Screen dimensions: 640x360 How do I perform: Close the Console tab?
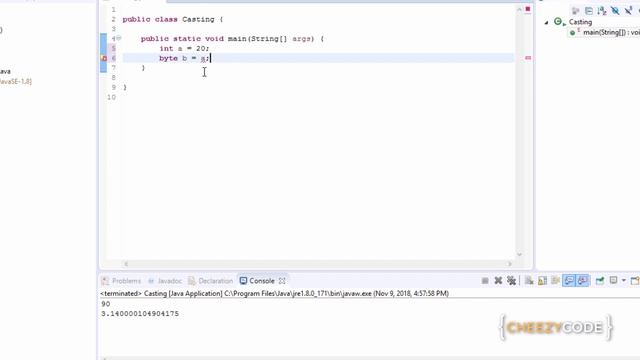click(x=282, y=281)
